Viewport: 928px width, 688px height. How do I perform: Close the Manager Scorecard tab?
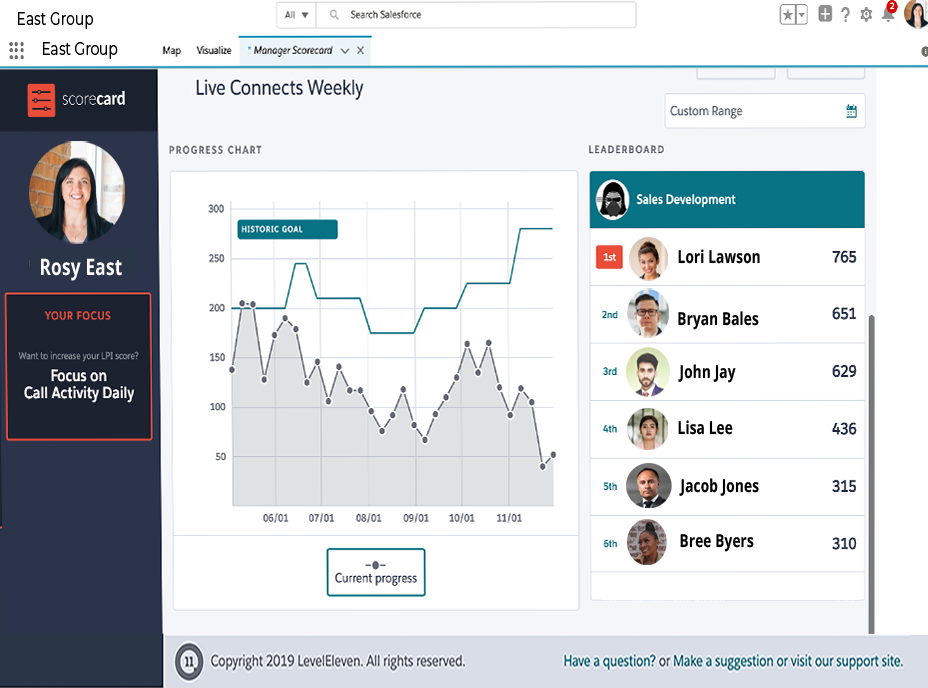360,51
